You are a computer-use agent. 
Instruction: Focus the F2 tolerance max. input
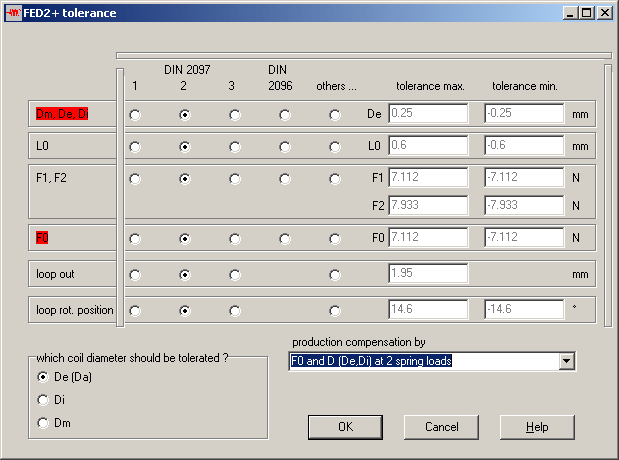point(428,205)
